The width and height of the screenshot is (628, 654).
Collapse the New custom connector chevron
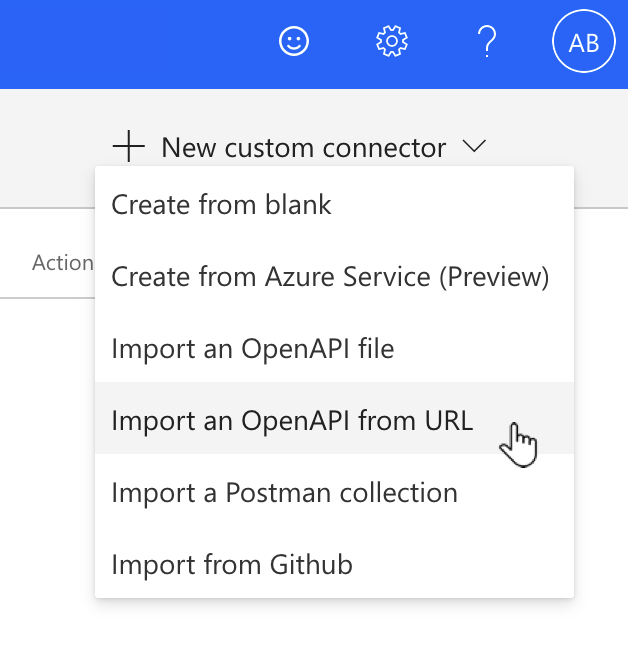[x=475, y=147]
